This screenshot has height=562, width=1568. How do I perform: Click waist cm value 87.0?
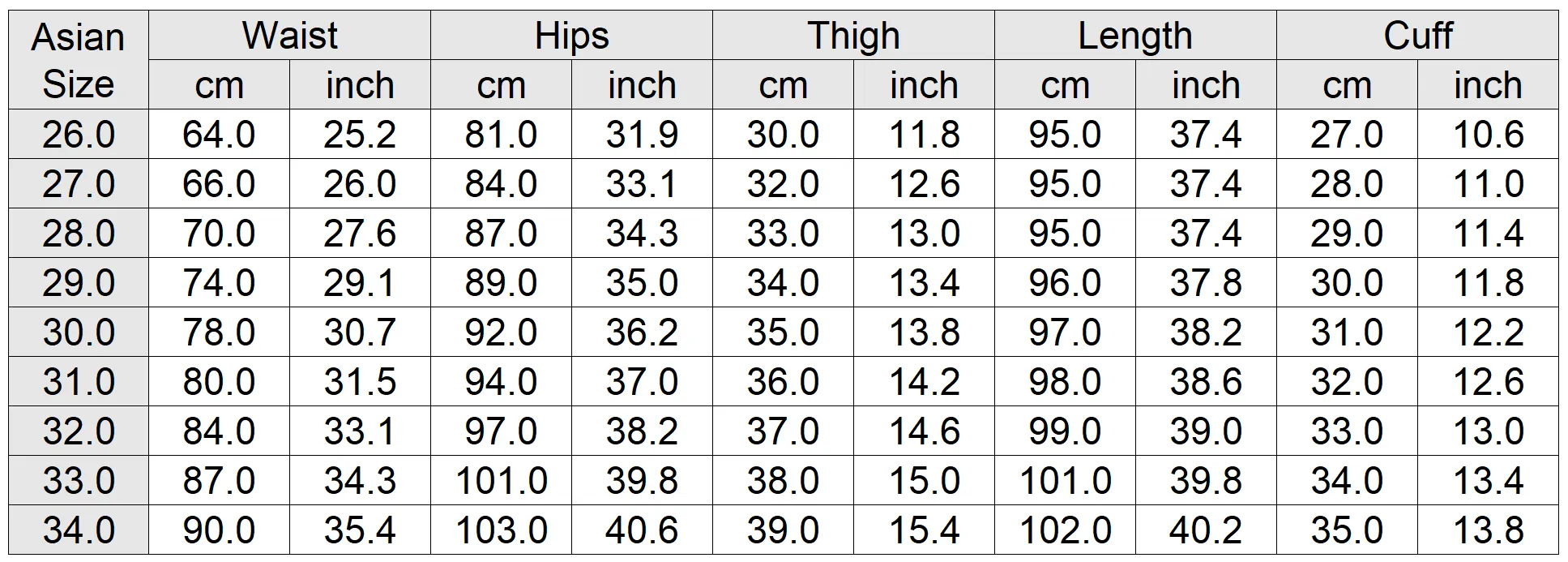(x=219, y=480)
